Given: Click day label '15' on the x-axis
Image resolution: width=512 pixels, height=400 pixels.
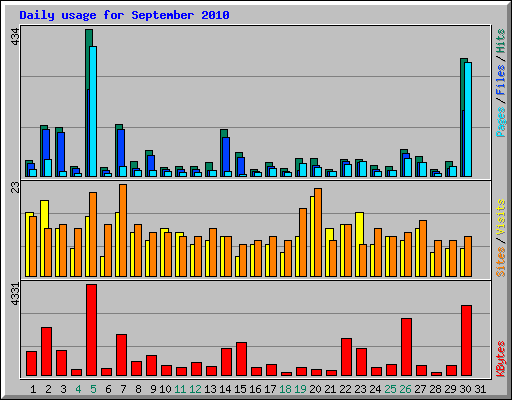Looking at the screenshot, I should tap(240, 389).
